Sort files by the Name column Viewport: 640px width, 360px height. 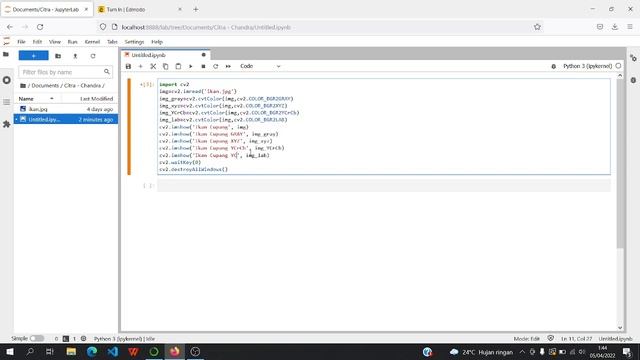37,99
